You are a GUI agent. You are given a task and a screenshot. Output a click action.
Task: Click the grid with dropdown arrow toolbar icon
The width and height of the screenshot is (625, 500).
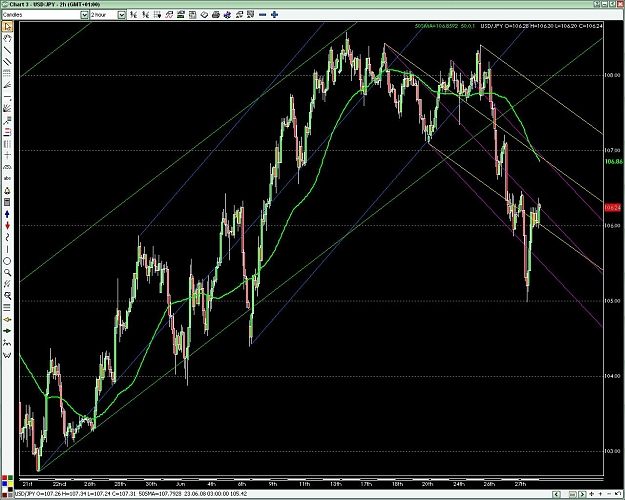click(x=157, y=15)
